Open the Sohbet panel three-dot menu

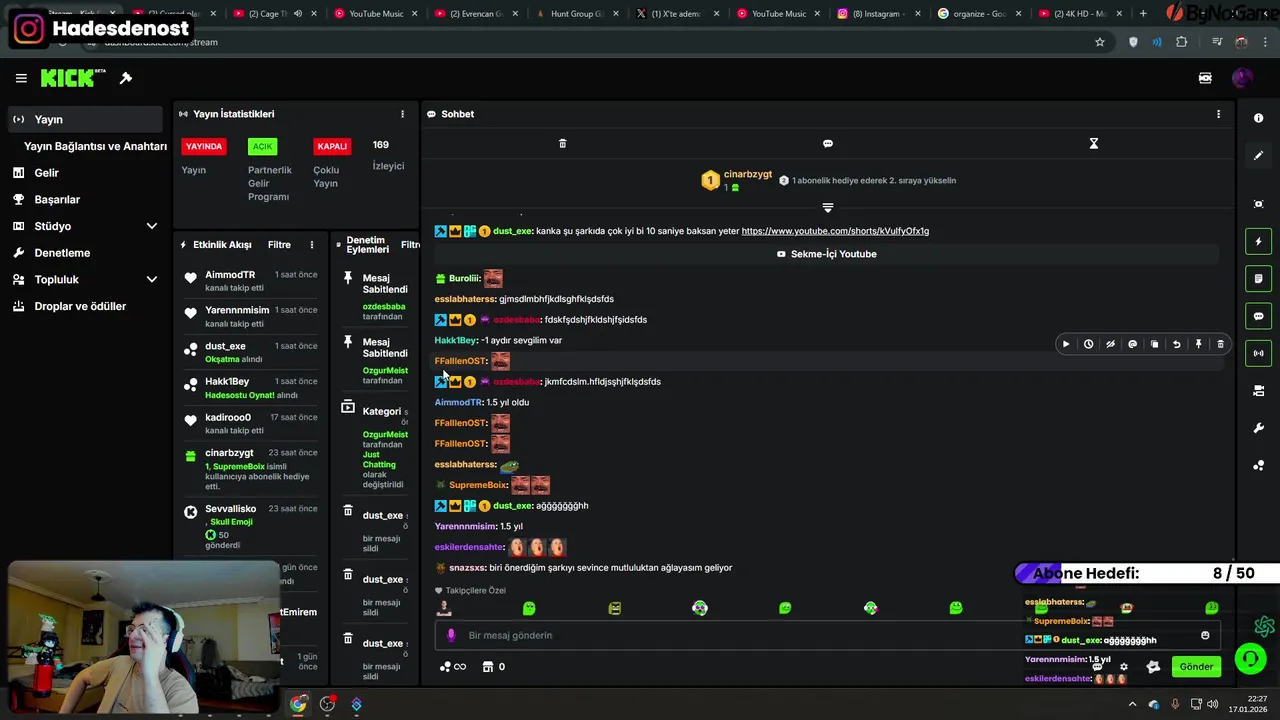click(x=1218, y=114)
